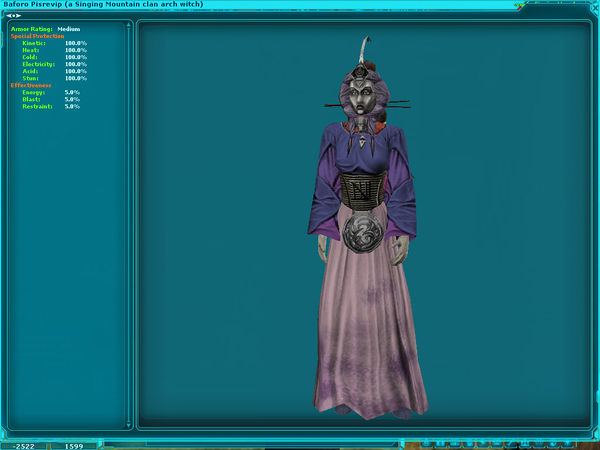
Task: Click the left arrow in the top-left window control
Action: coord(10,15)
